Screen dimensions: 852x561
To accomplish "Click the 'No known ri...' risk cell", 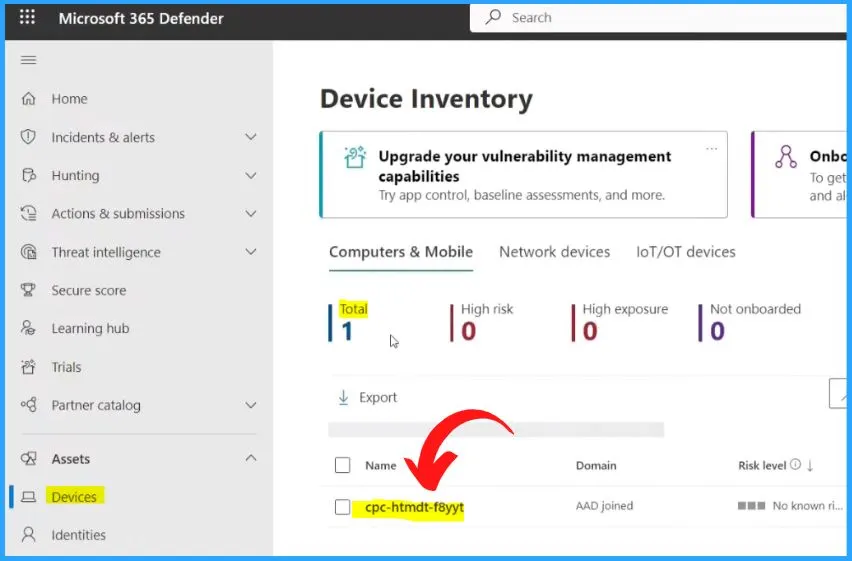I will 790,506.
